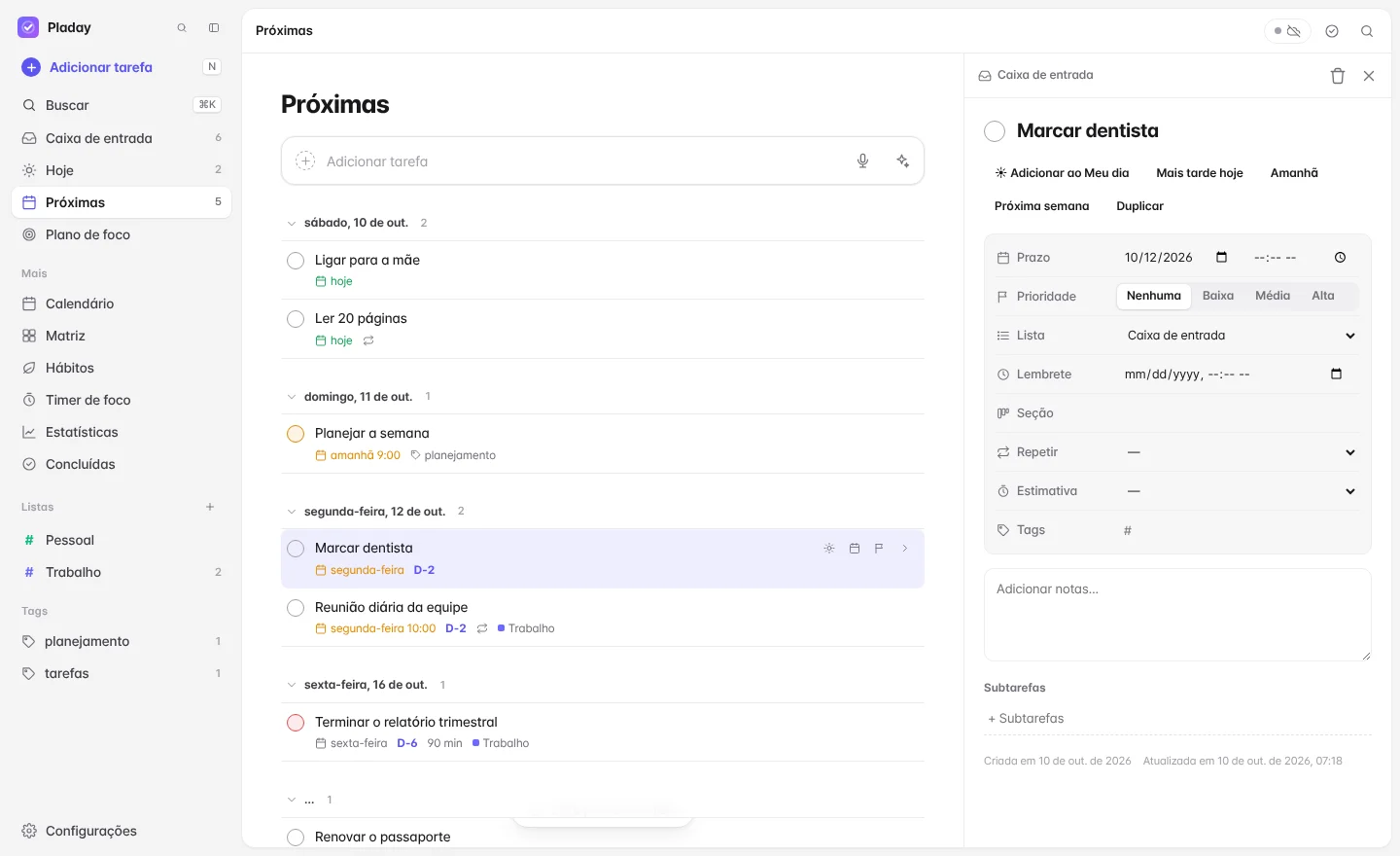Click flag icon on Marcar dentista row
This screenshot has height=856, width=1400.
(x=879, y=549)
